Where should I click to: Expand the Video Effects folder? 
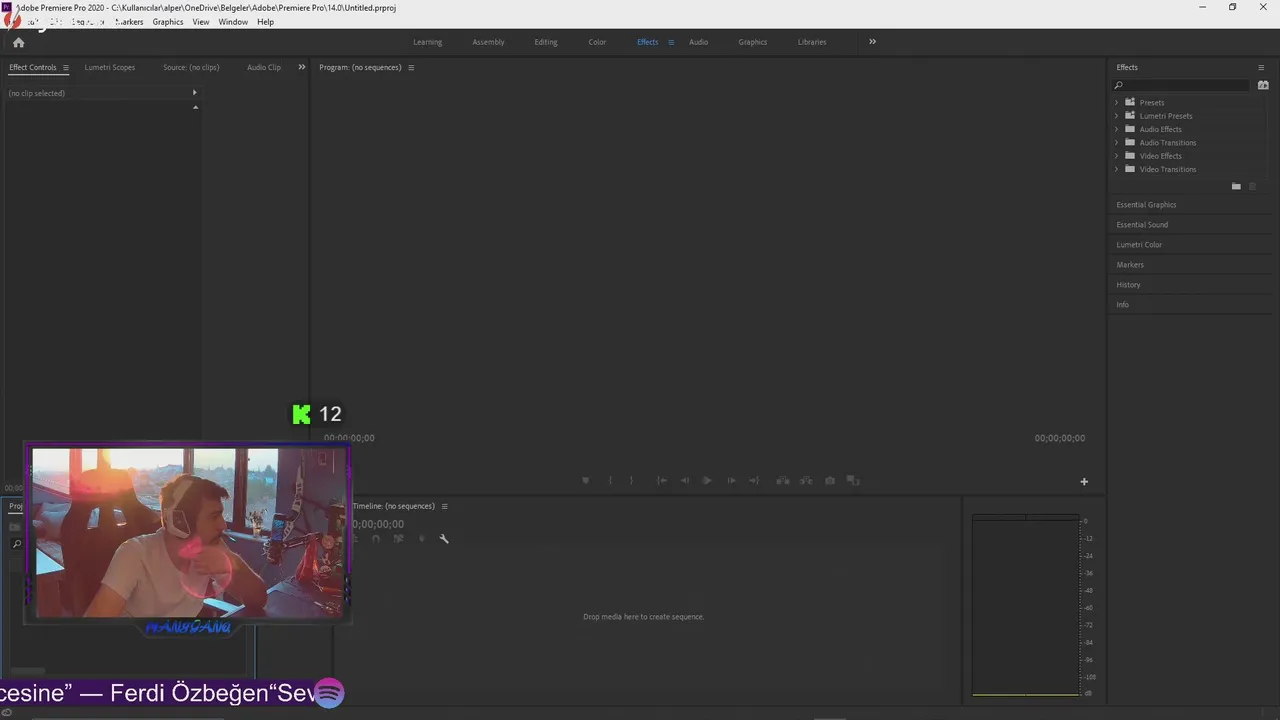click(1117, 156)
